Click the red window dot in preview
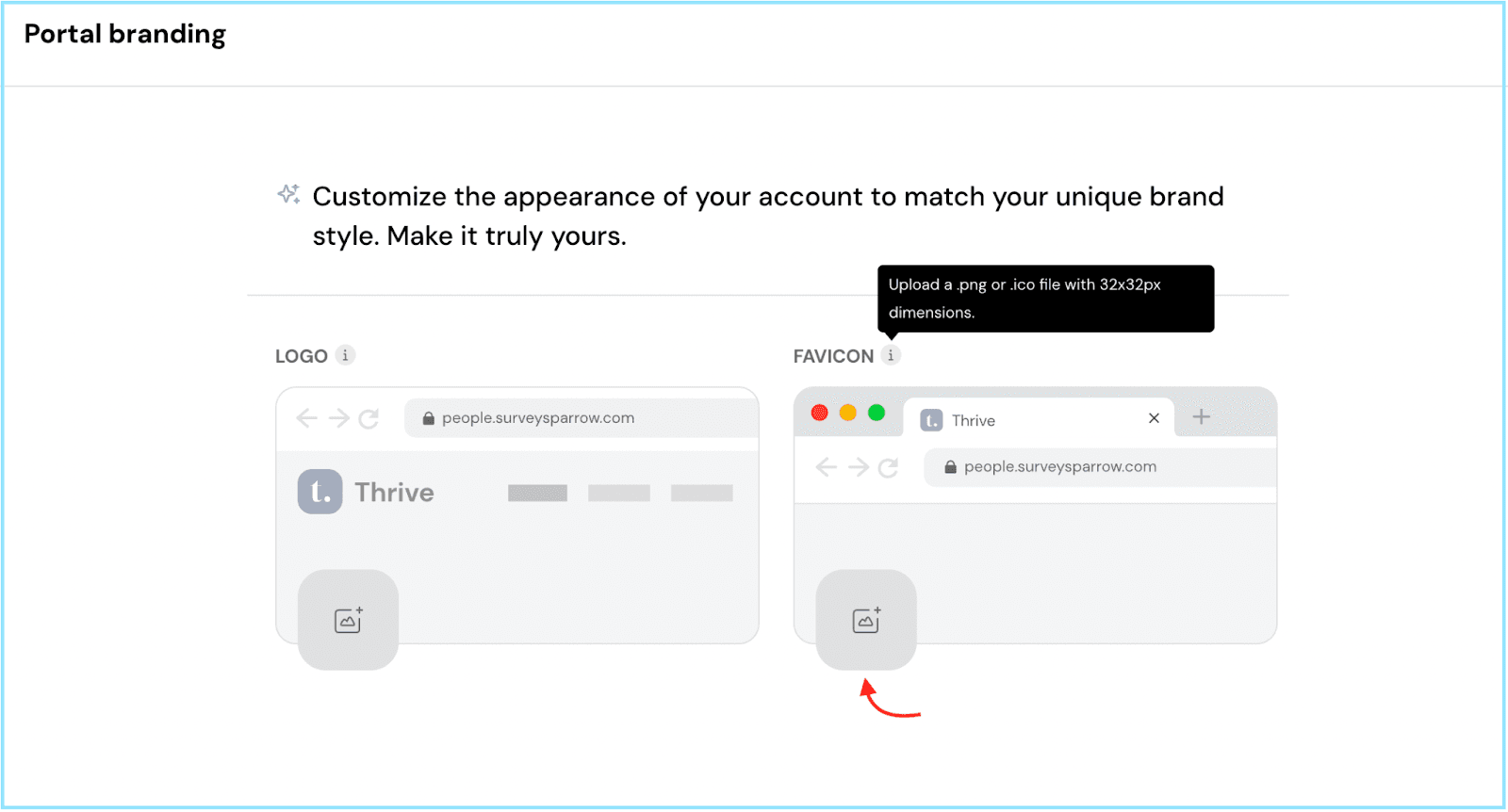 820,413
